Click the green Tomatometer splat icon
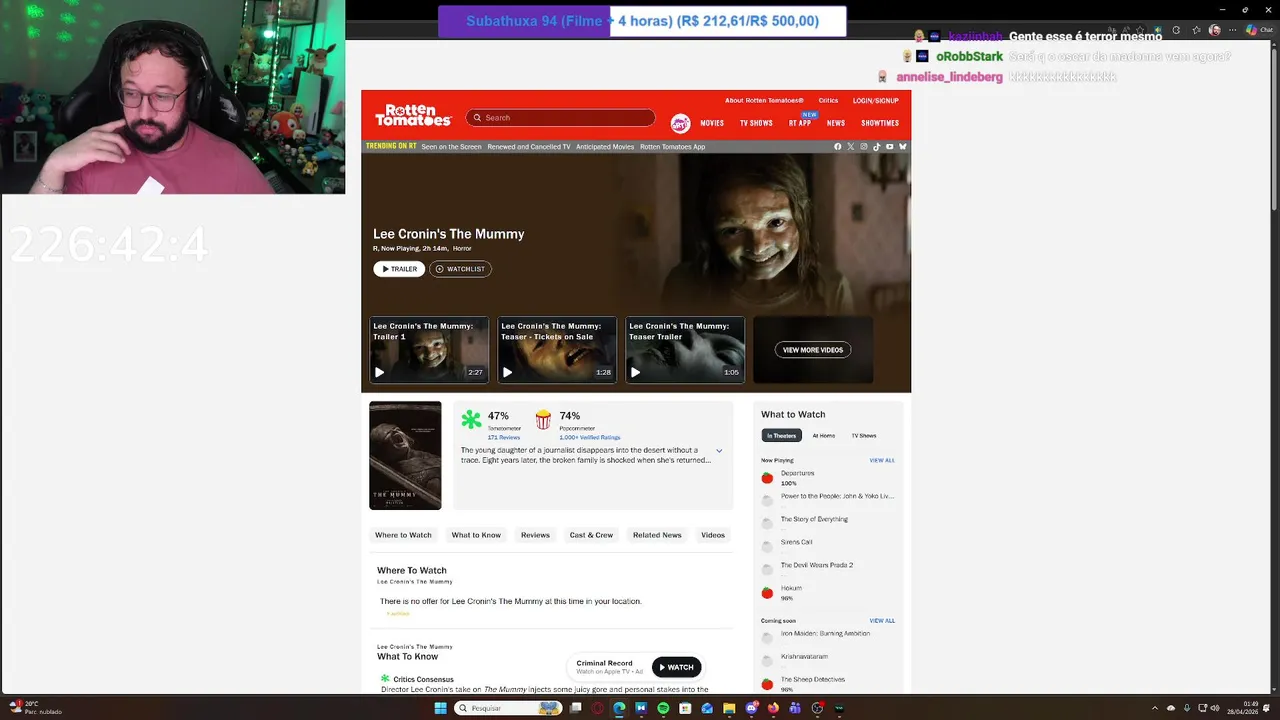Image resolution: width=1280 pixels, height=720 pixels. 471,420
